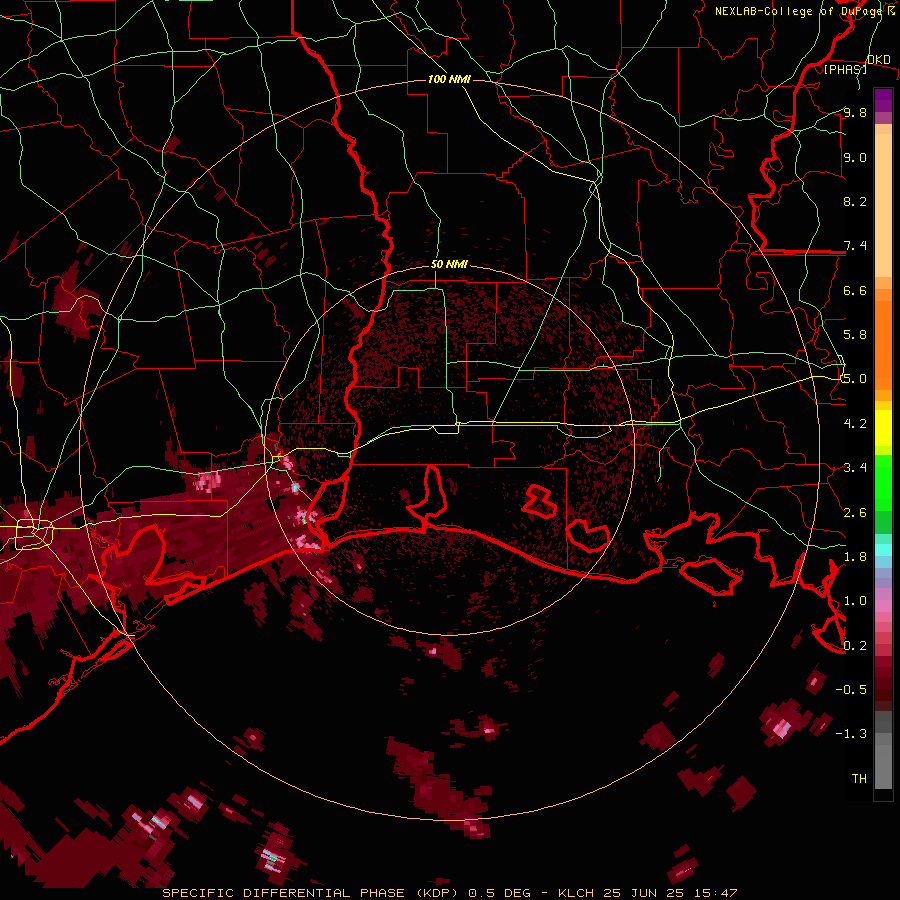Click the 1.8 scale value
This screenshot has height=900, width=900.
point(855,556)
